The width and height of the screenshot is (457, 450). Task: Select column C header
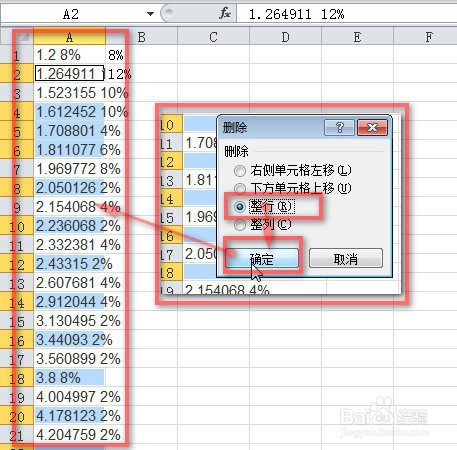[x=213, y=37]
